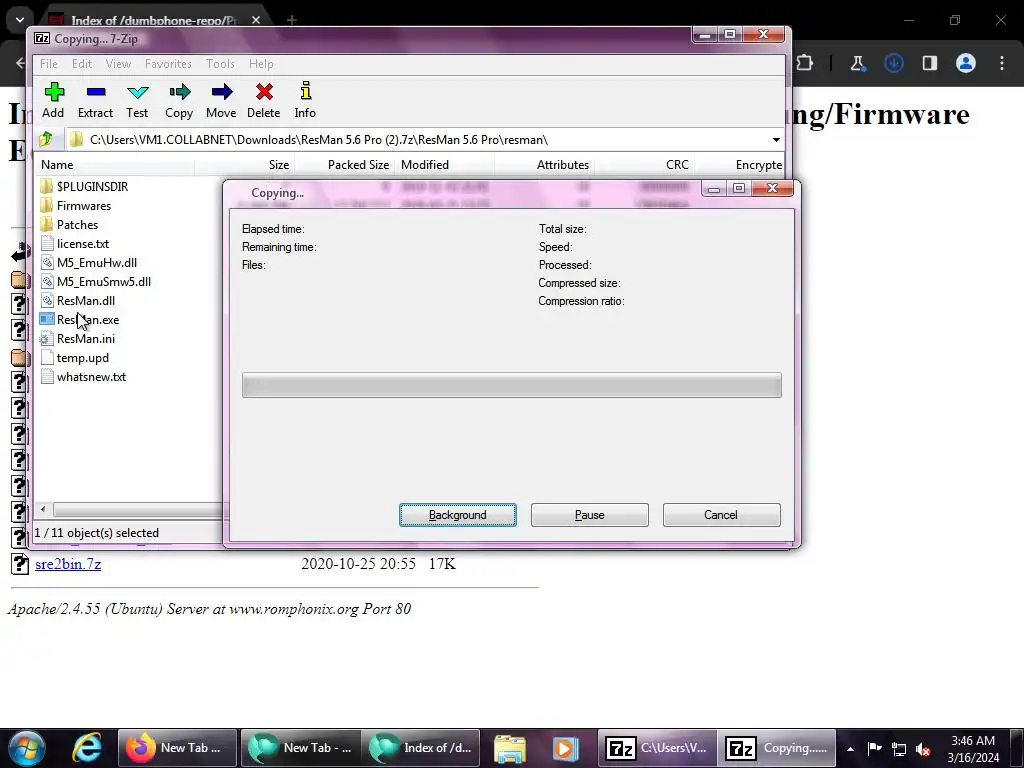Open the sre2bin.7z link

tap(68, 564)
